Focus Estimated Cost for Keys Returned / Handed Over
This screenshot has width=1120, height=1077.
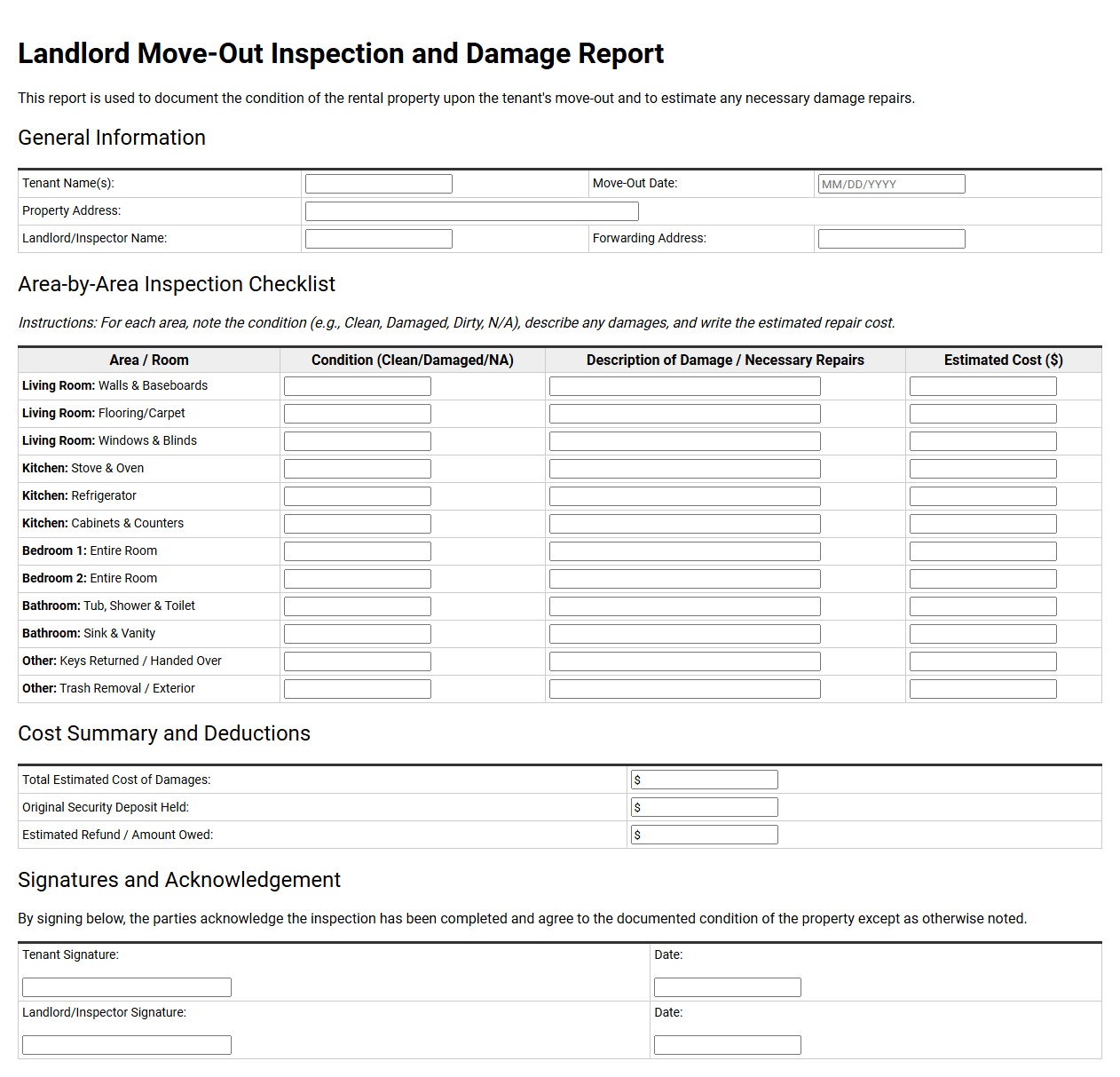point(983,661)
